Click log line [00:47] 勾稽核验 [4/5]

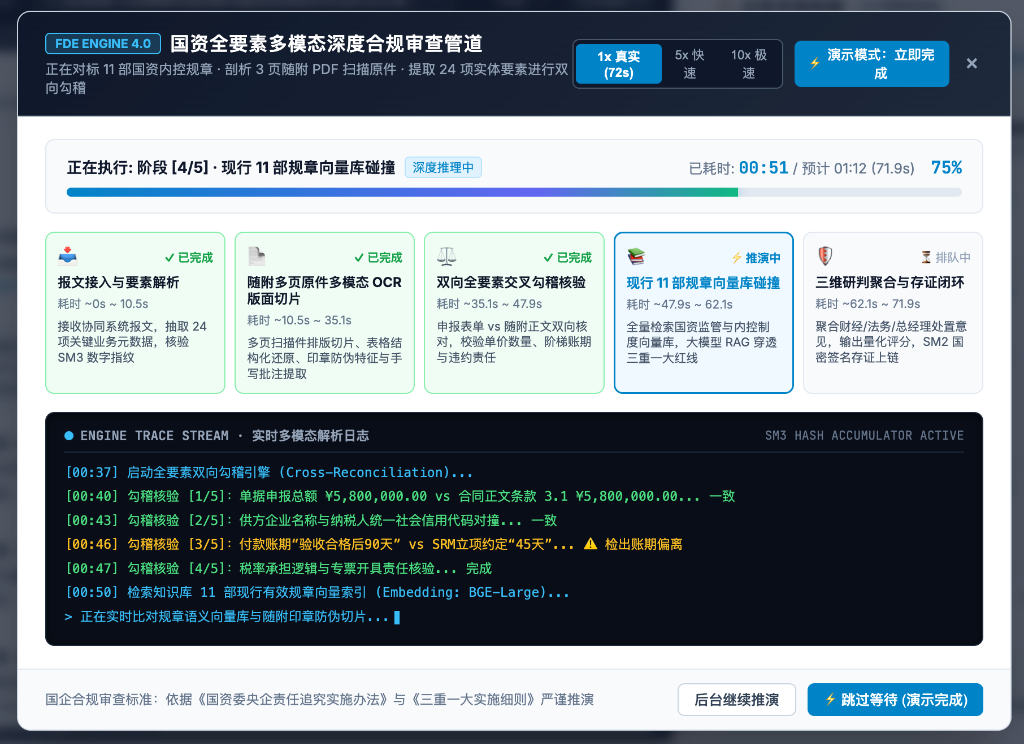tap(279, 568)
